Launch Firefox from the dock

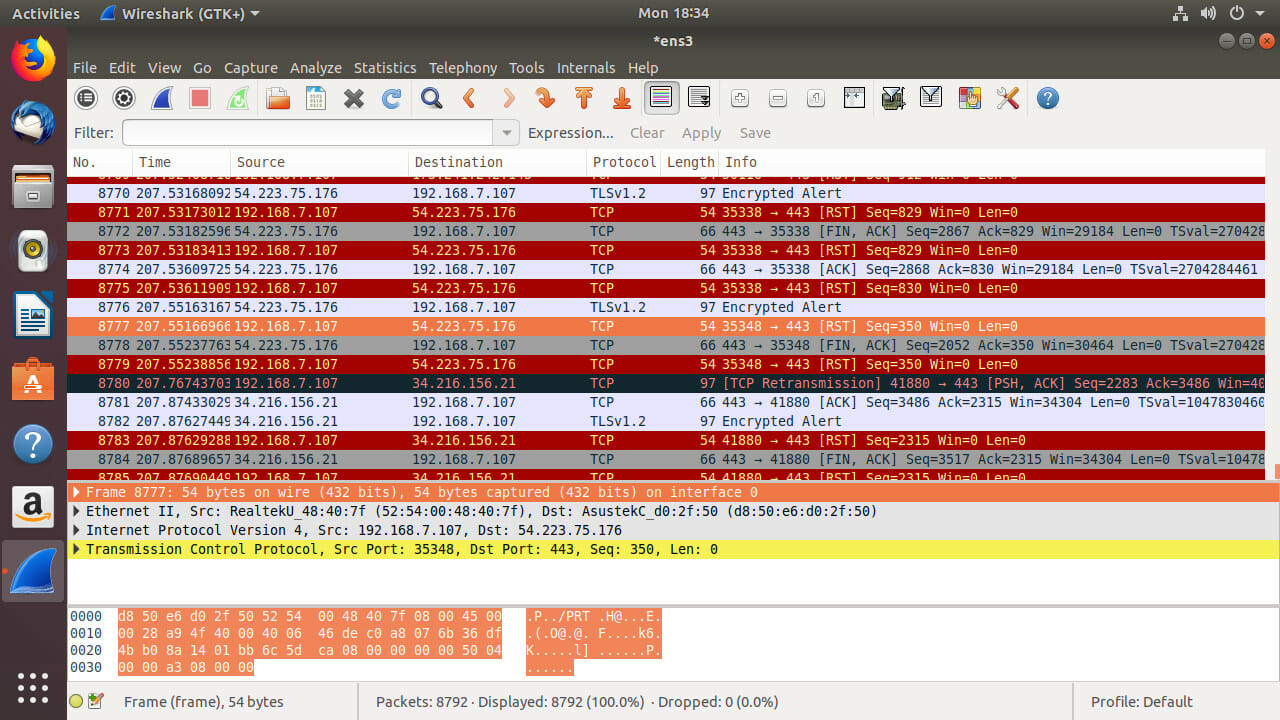33,59
